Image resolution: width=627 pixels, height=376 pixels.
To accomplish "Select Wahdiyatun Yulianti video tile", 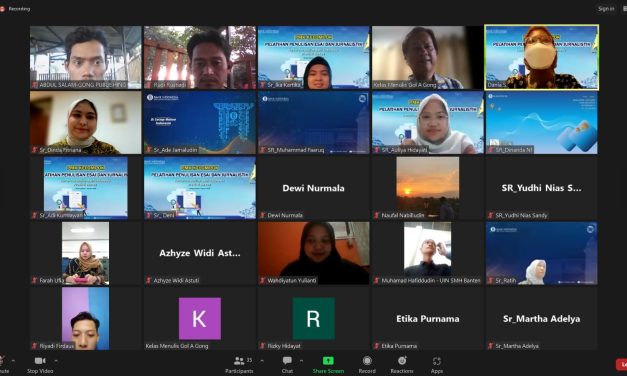I will (x=314, y=253).
